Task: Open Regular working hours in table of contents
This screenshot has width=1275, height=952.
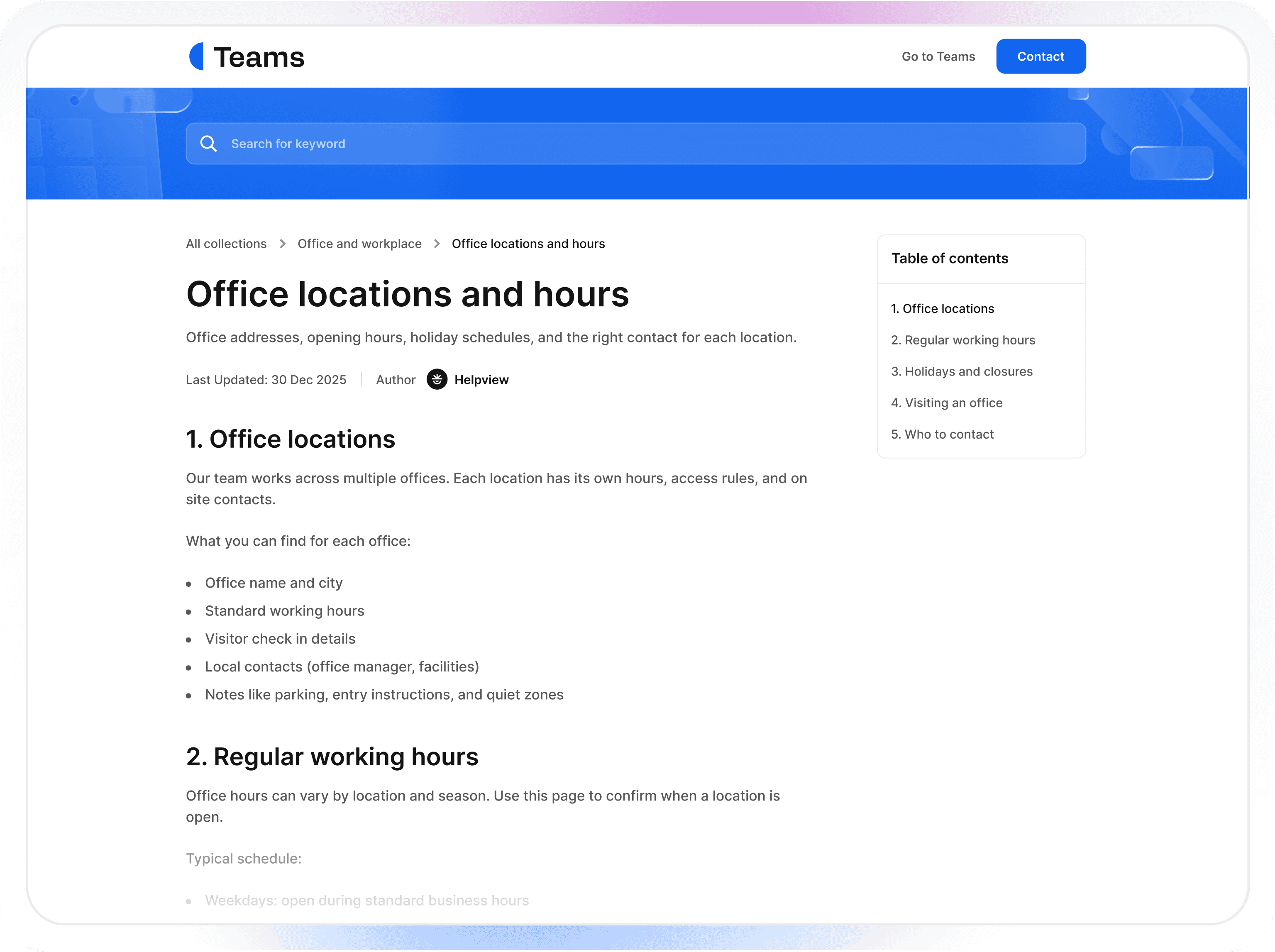Action: [962, 340]
